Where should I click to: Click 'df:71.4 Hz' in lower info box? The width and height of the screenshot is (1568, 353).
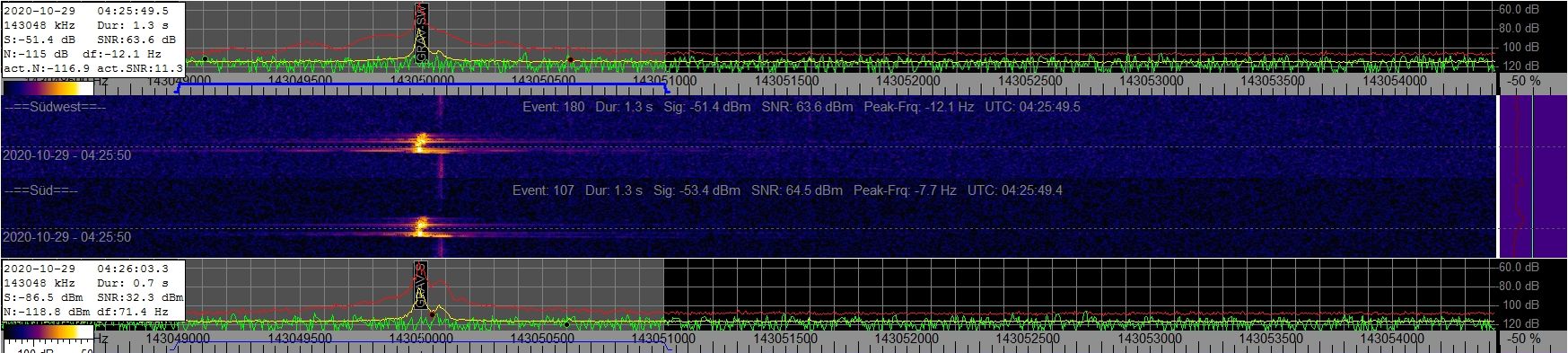[133, 312]
